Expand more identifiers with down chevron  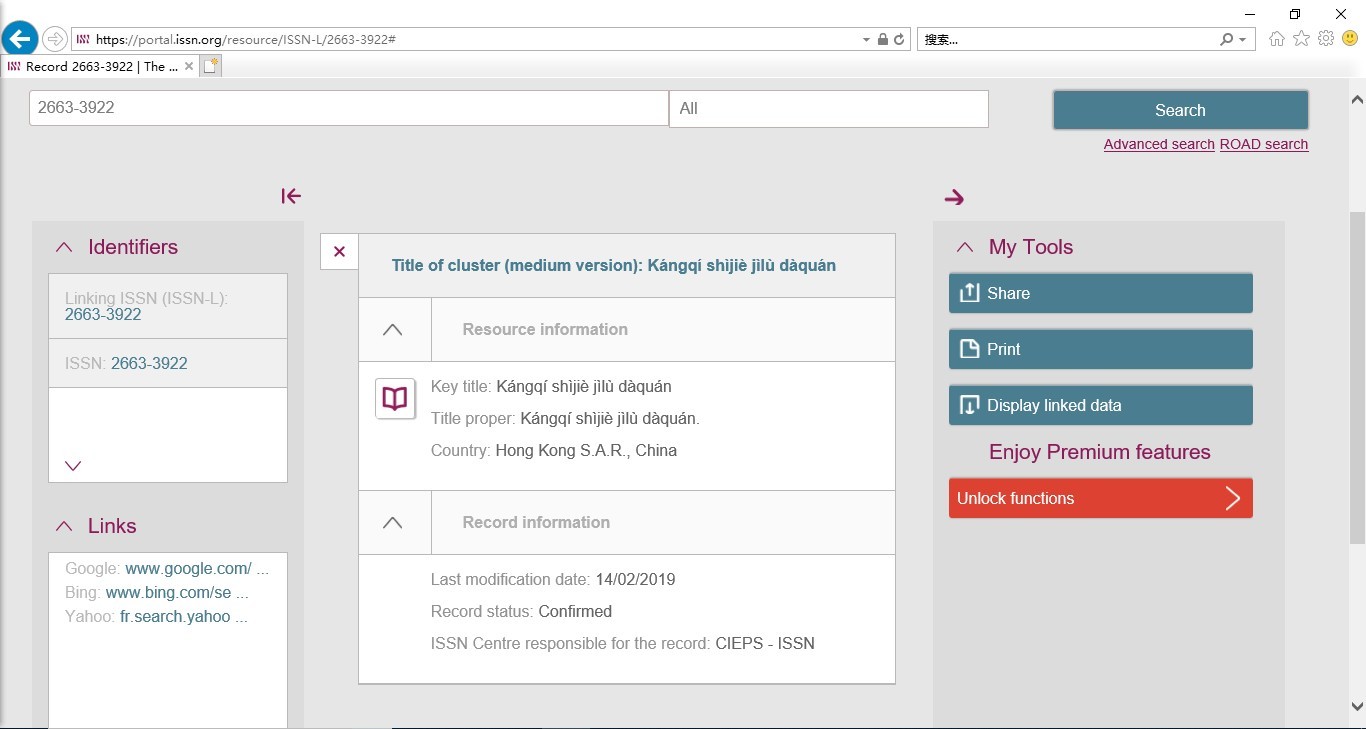(x=73, y=465)
